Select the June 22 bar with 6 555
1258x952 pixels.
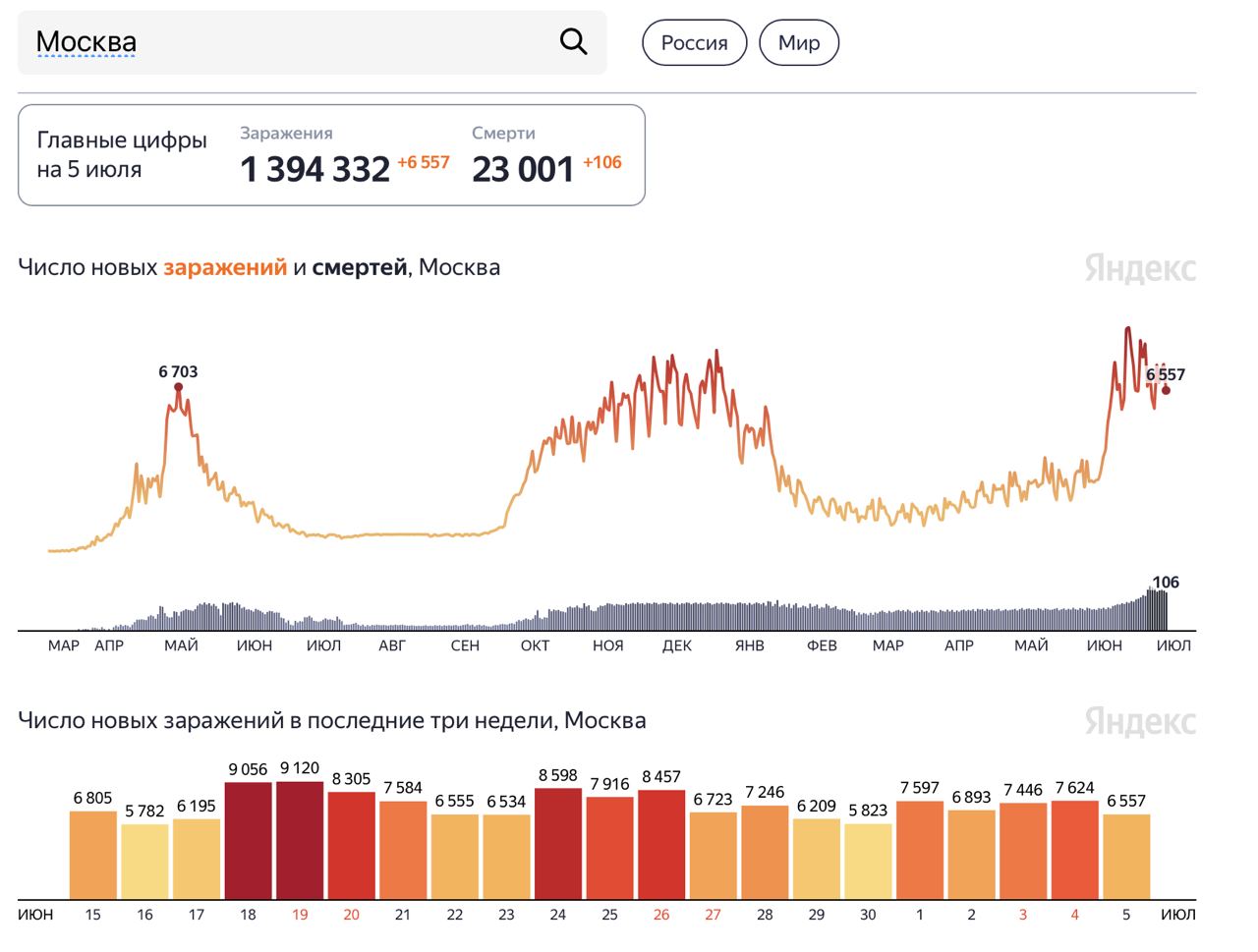click(x=454, y=857)
